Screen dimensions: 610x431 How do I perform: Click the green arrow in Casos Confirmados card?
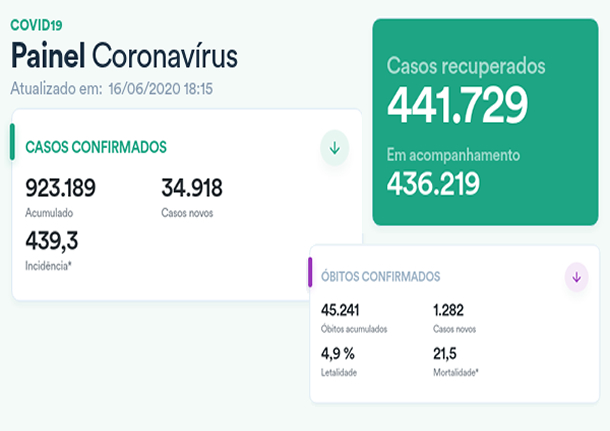[334, 148]
